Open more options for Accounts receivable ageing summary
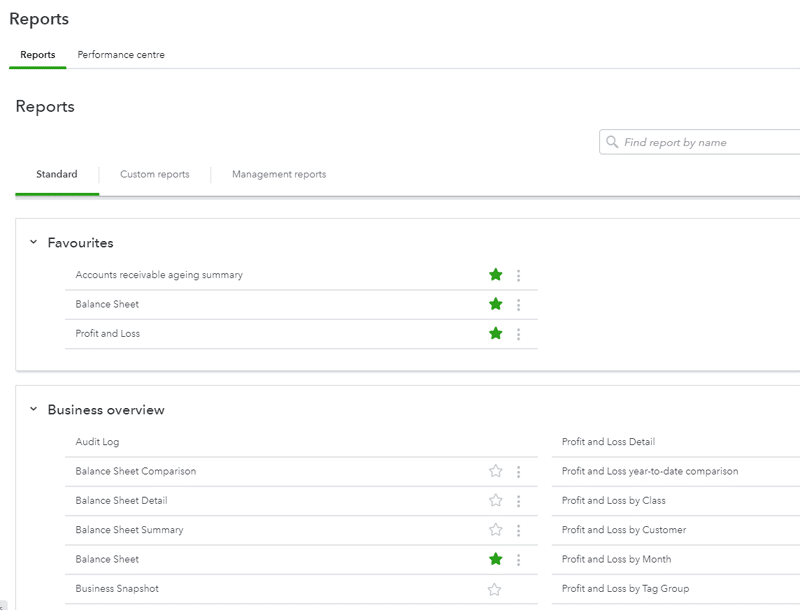The height and width of the screenshot is (610, 800). [x=518, y=275]
